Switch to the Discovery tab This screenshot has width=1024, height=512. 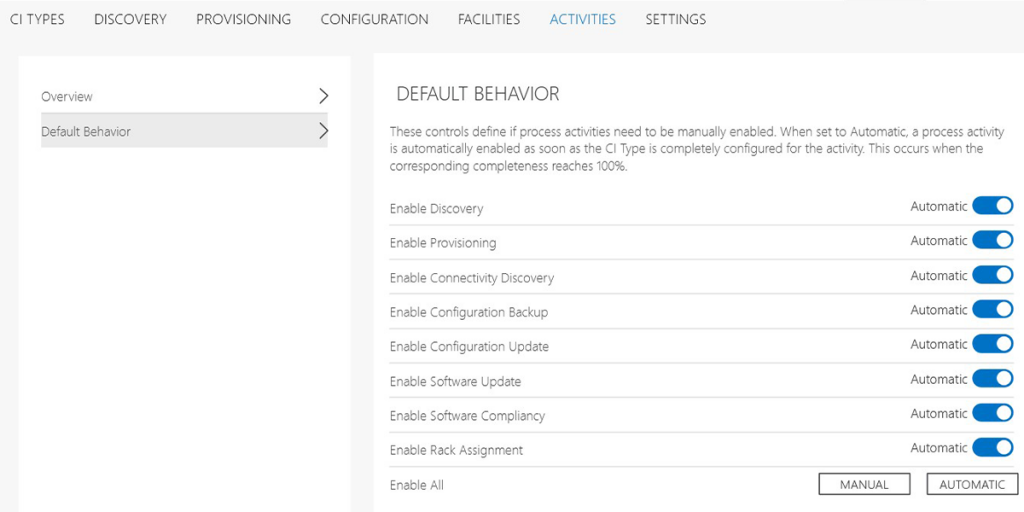130,19
